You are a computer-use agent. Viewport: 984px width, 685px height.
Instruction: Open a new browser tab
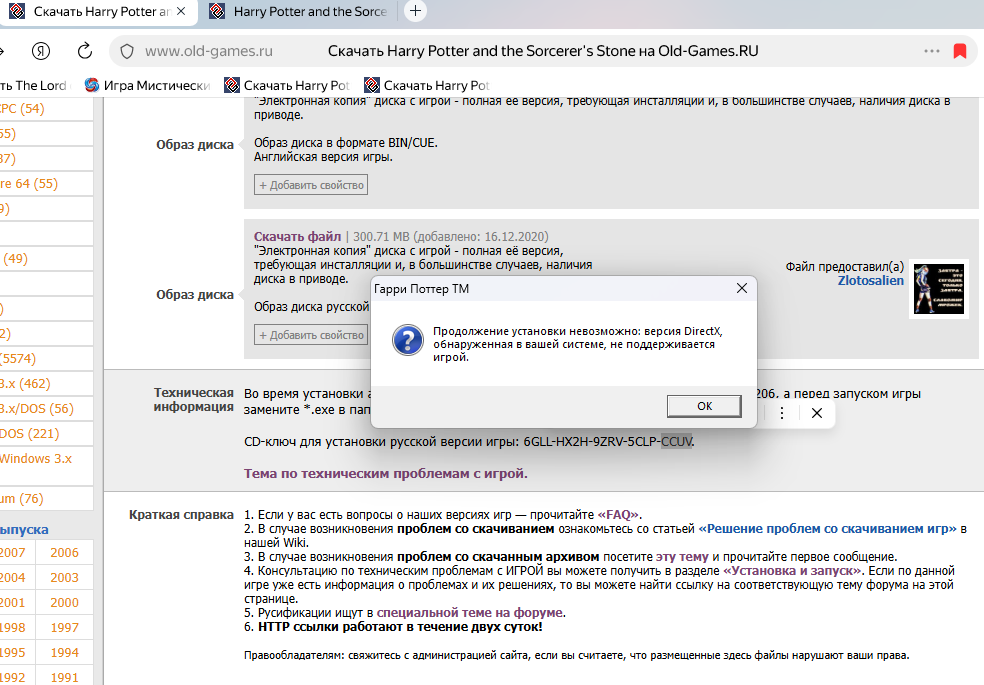[x=415, y=11]
